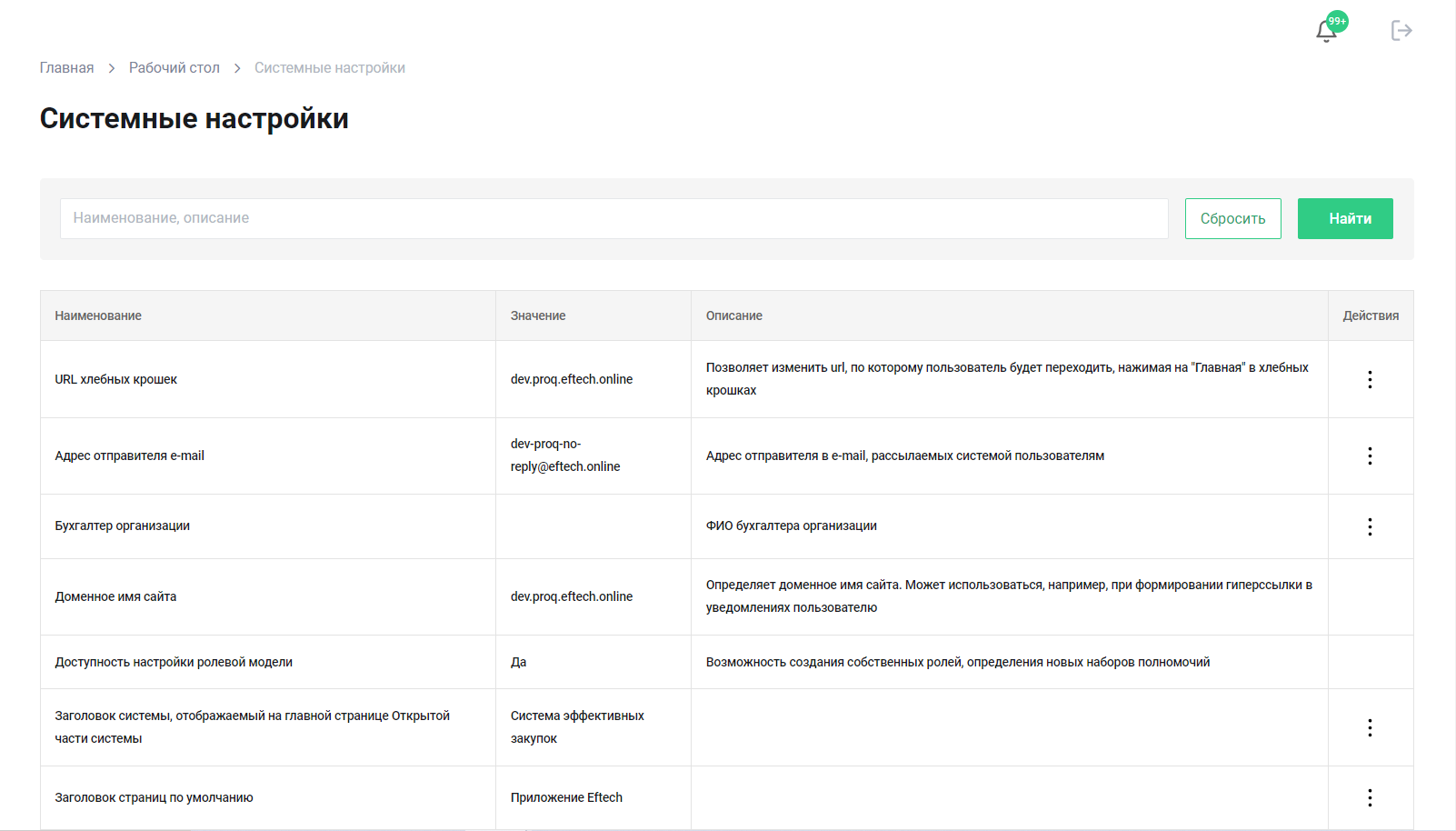Open actions menu for Бухгалтер организации row
The width and height of the screenshot is (1456, 831).
pyautogui.click(x=1370, y=526)
